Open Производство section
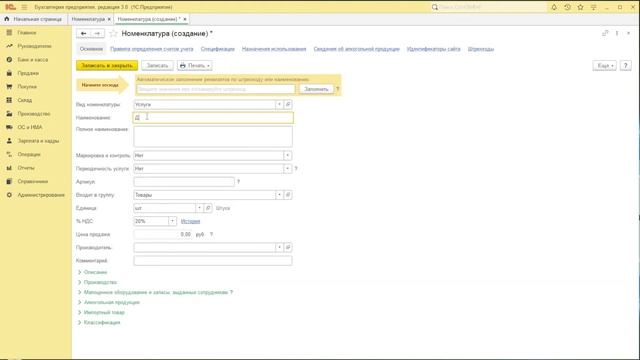640x360 pixels. (x=34, y=113)
